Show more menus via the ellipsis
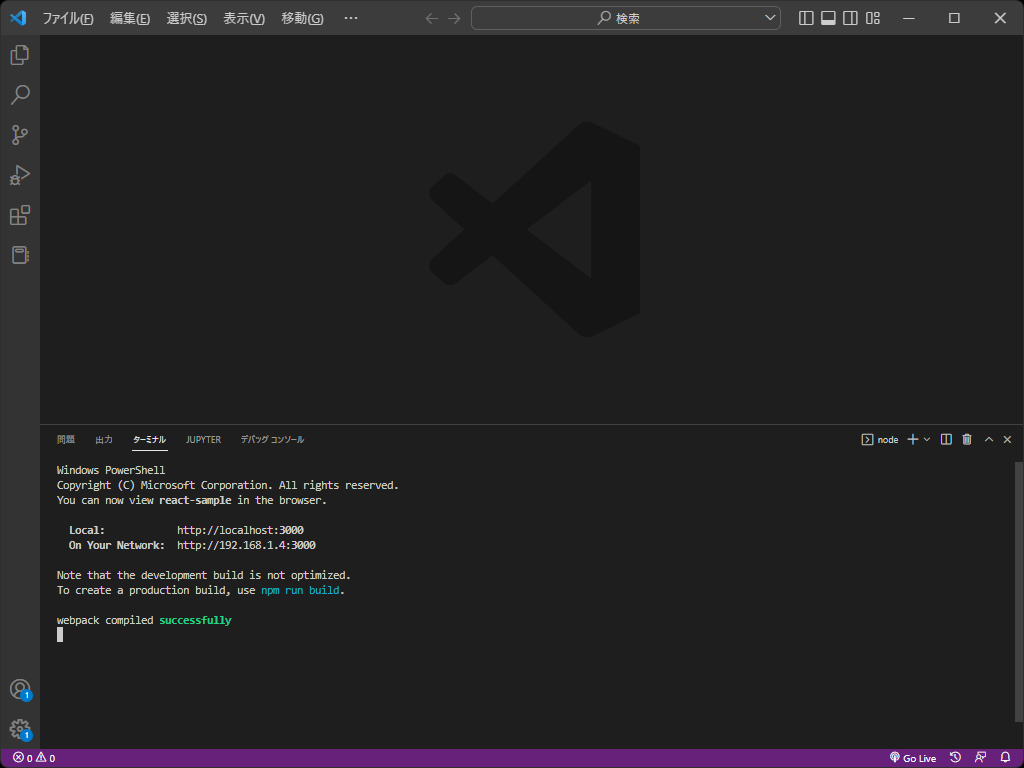Image resolution: width=1024 pixels, height=768 pixels. [x=351, y=18]
